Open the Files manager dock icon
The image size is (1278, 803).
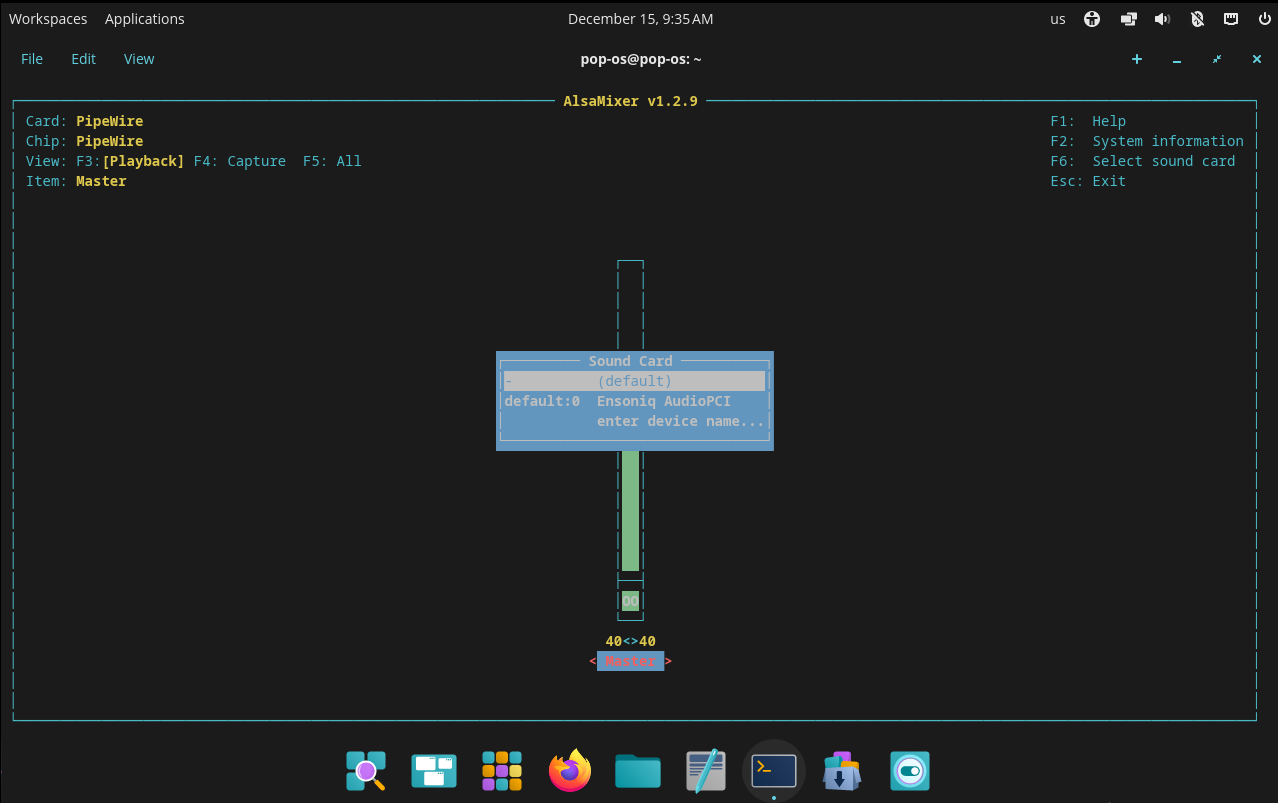pos(638,771)
